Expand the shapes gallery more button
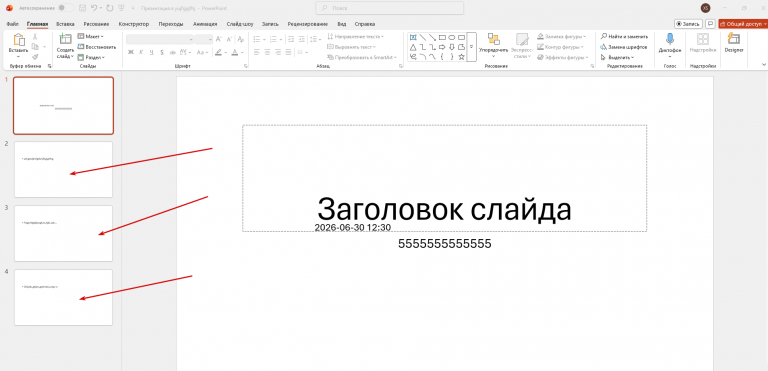 (471, 47)
